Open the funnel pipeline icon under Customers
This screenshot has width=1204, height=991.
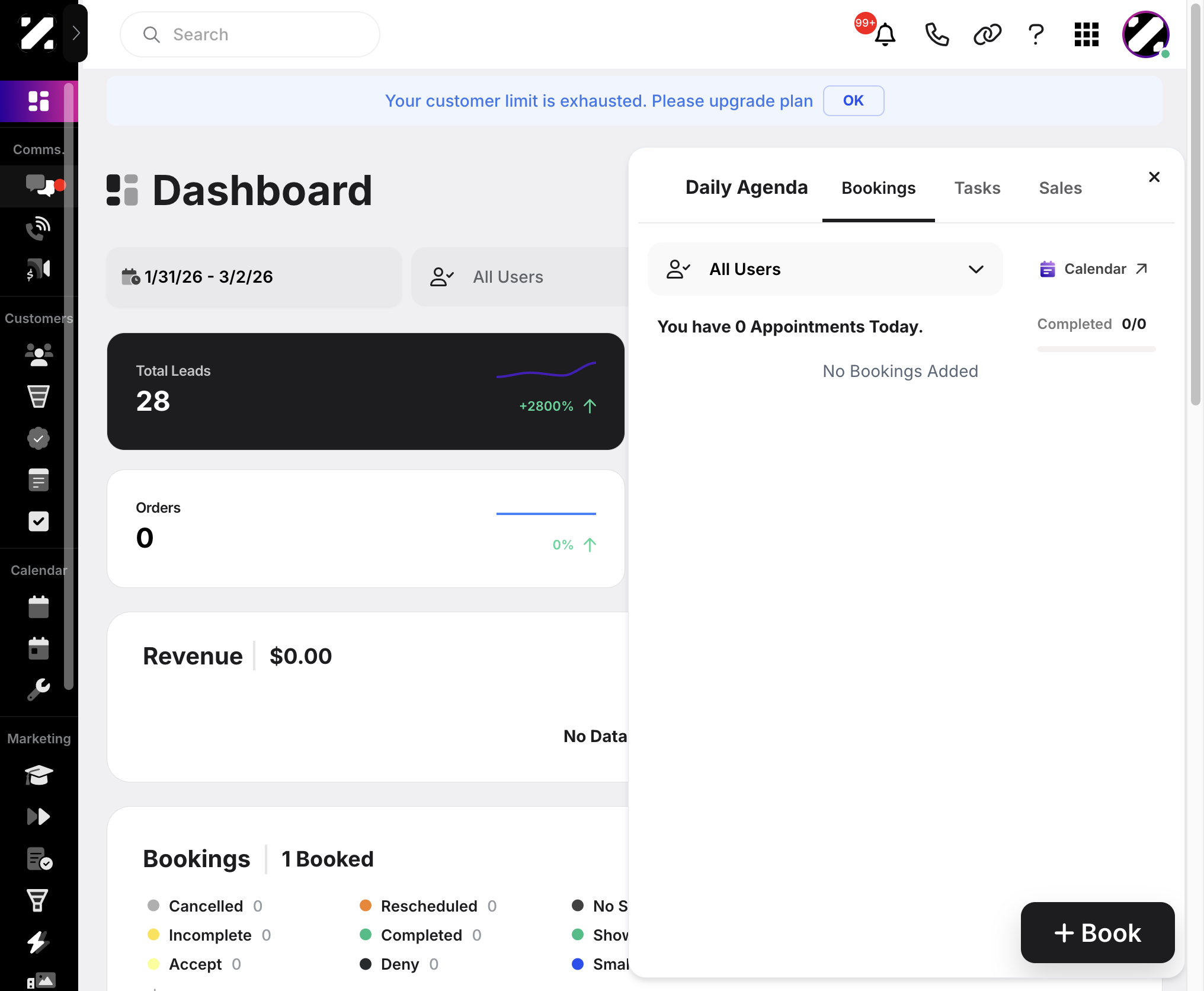coord(39,397)
